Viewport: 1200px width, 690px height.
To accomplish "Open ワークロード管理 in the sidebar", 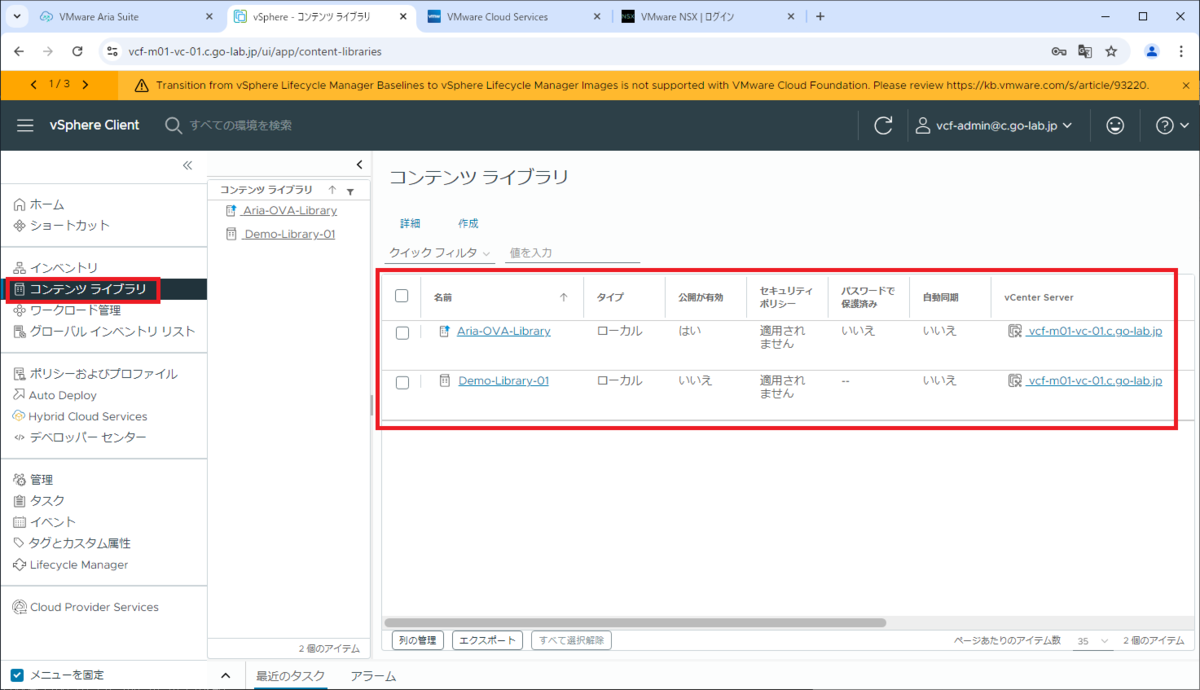I will pyautogui.click(x=66, y=310).
